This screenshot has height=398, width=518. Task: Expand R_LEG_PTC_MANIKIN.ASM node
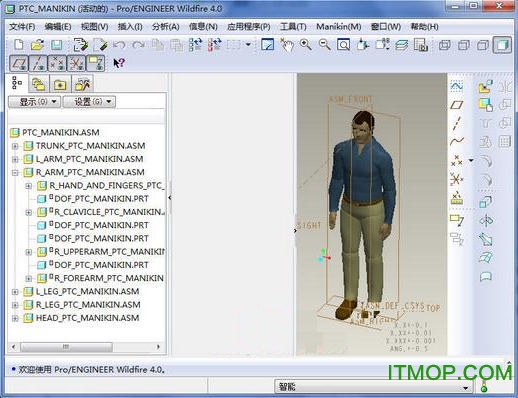click(x=15, y=305)
